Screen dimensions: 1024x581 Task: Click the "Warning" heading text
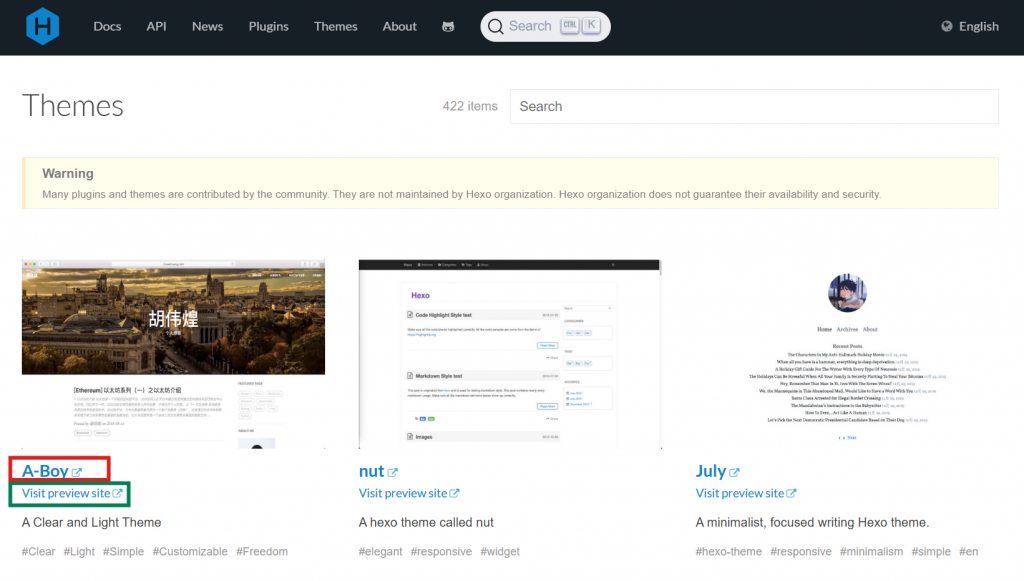68,174
